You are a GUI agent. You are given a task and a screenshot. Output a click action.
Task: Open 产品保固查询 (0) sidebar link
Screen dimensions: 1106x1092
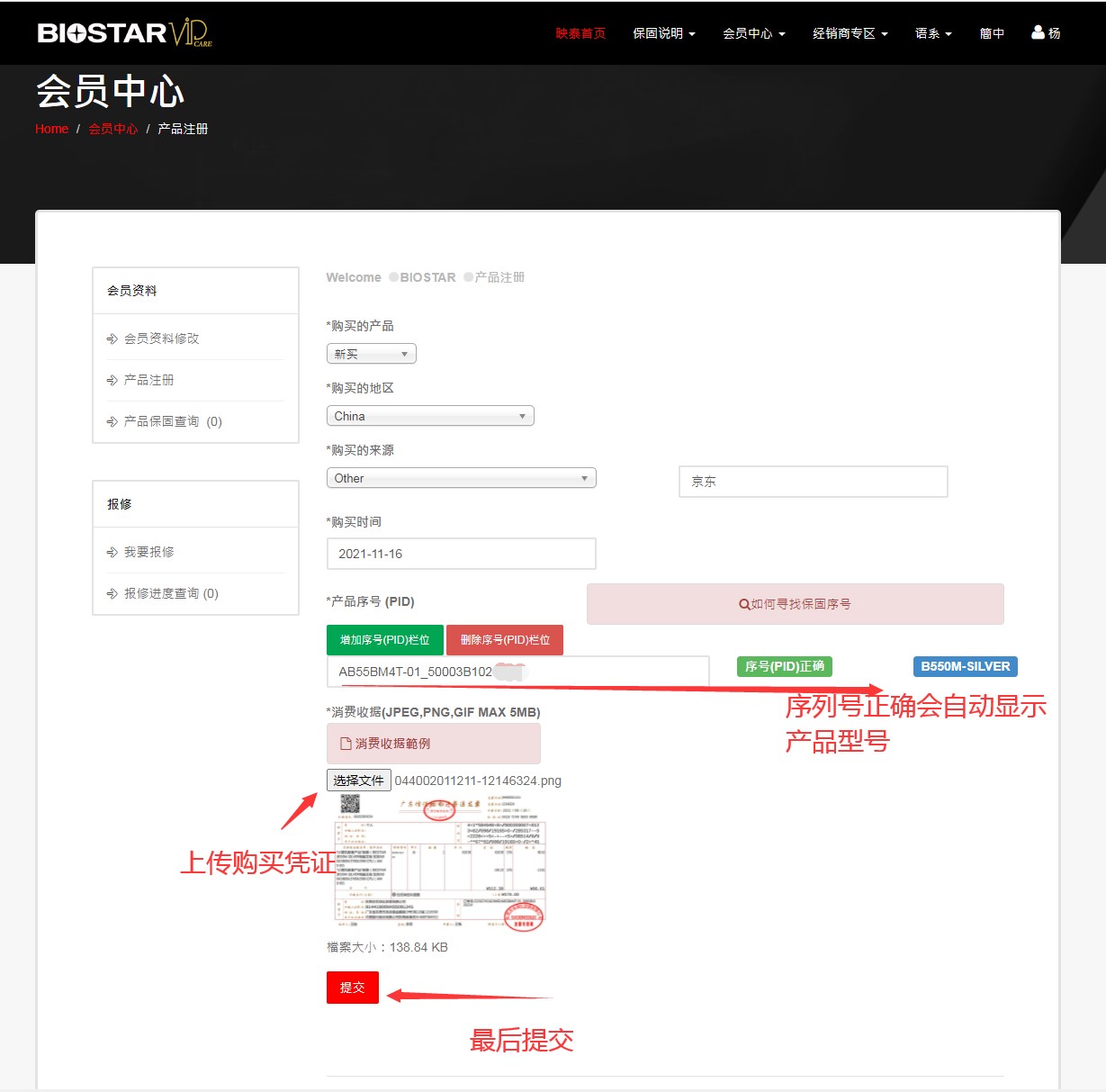[x=173, y=421]
